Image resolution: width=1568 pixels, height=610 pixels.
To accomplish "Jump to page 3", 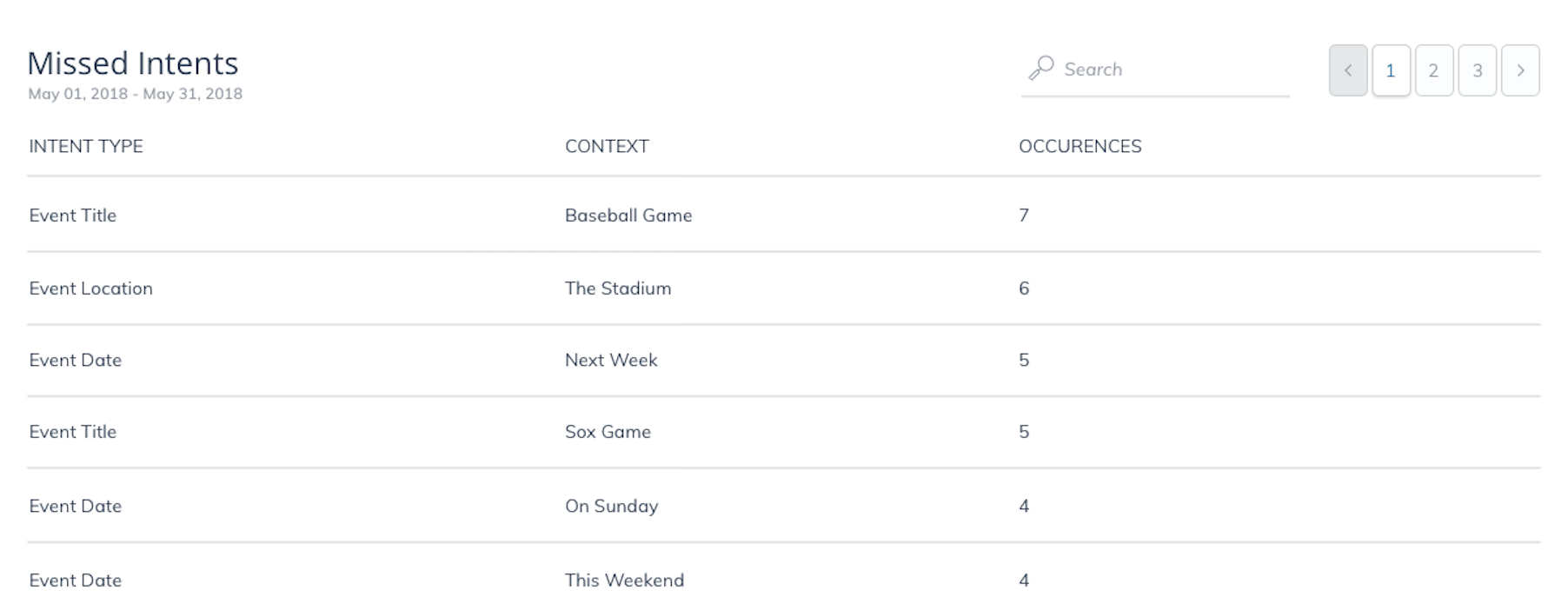I will (x=1478, y=70).
